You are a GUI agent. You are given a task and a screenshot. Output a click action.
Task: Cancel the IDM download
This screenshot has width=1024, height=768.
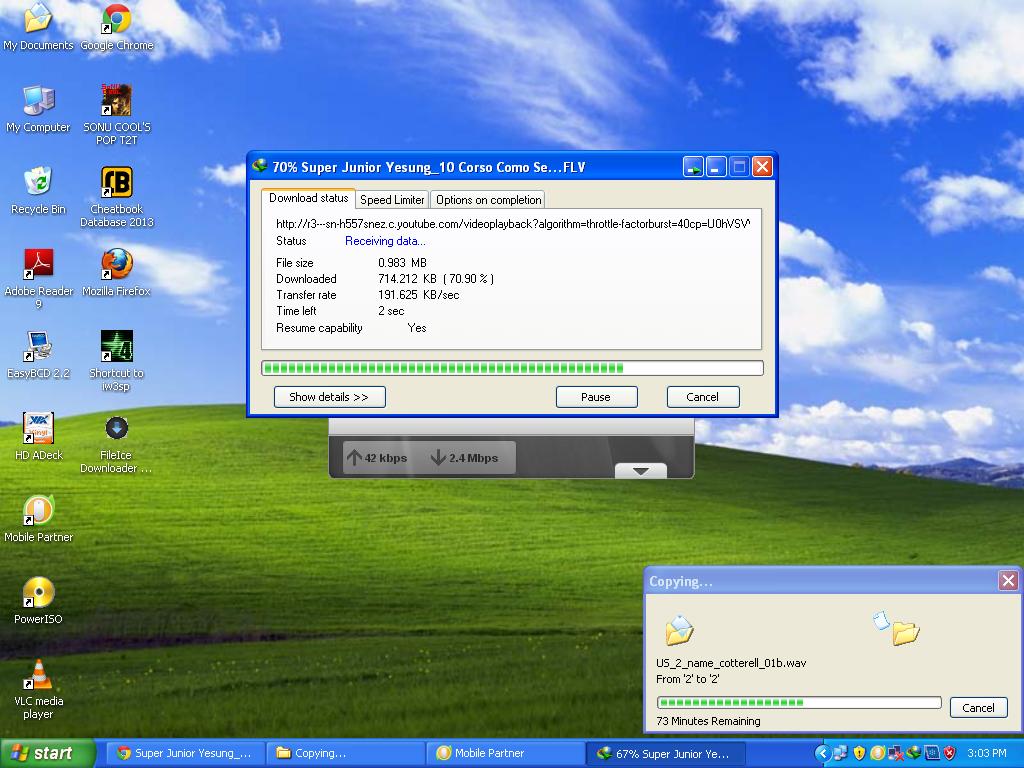[x=703, y=396]
